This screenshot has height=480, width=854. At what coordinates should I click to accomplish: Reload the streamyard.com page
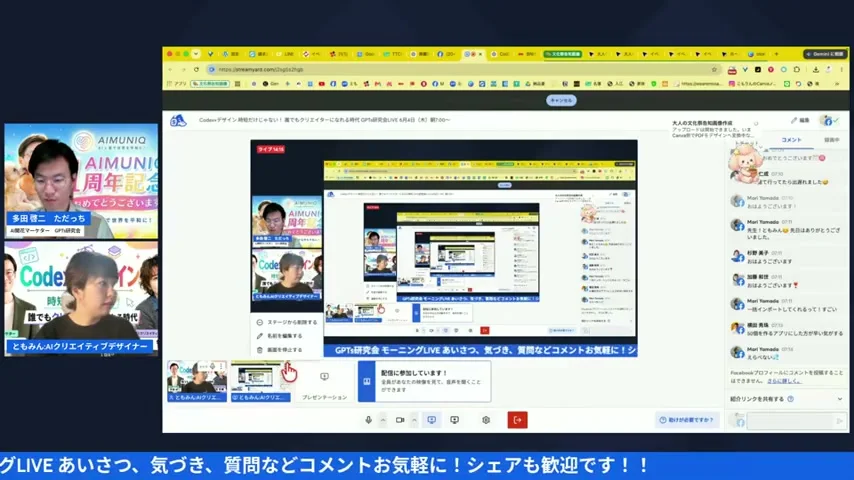click(197, 70)
